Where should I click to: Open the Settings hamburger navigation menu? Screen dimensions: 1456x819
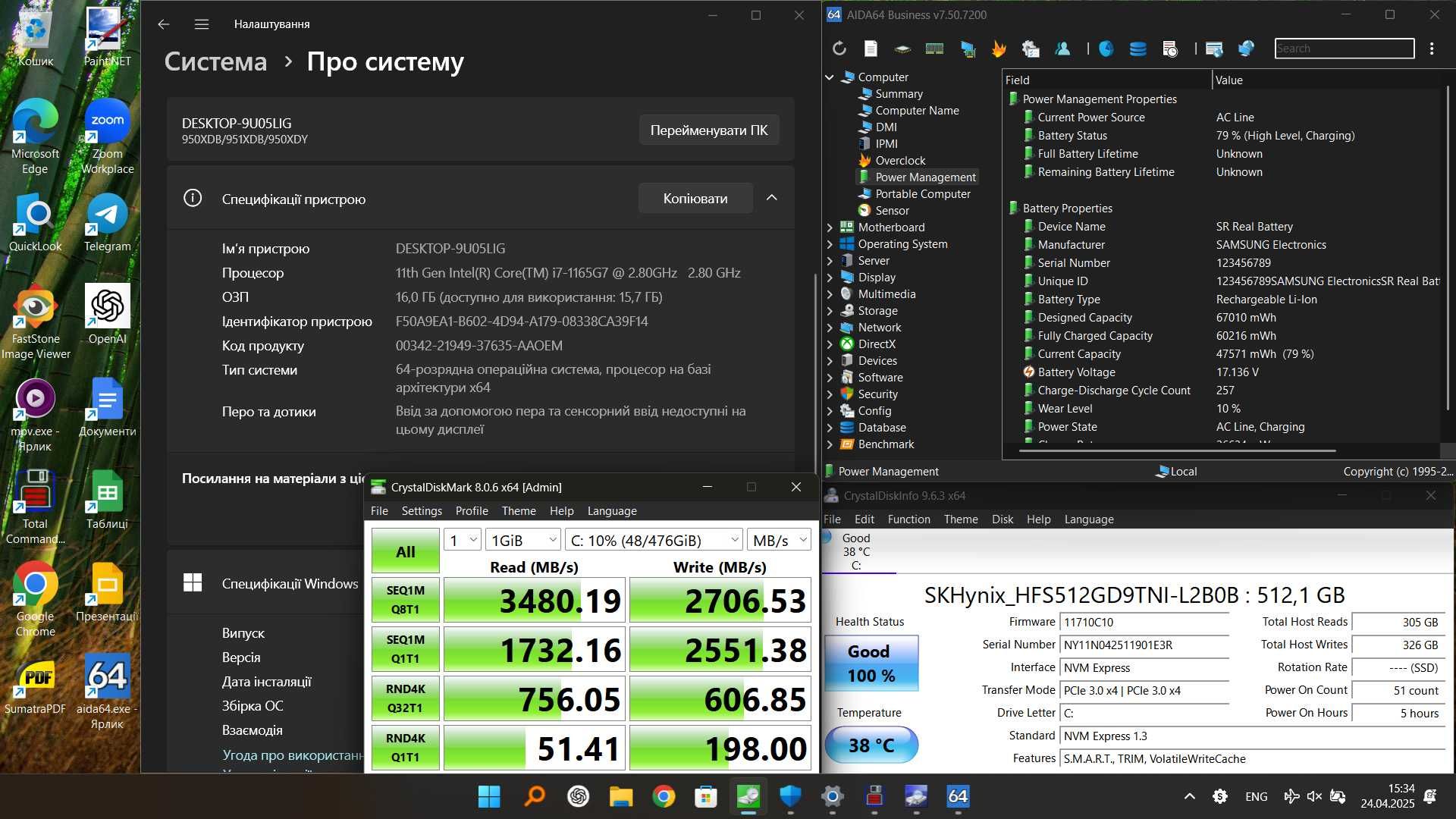click(x=202, y=24)
